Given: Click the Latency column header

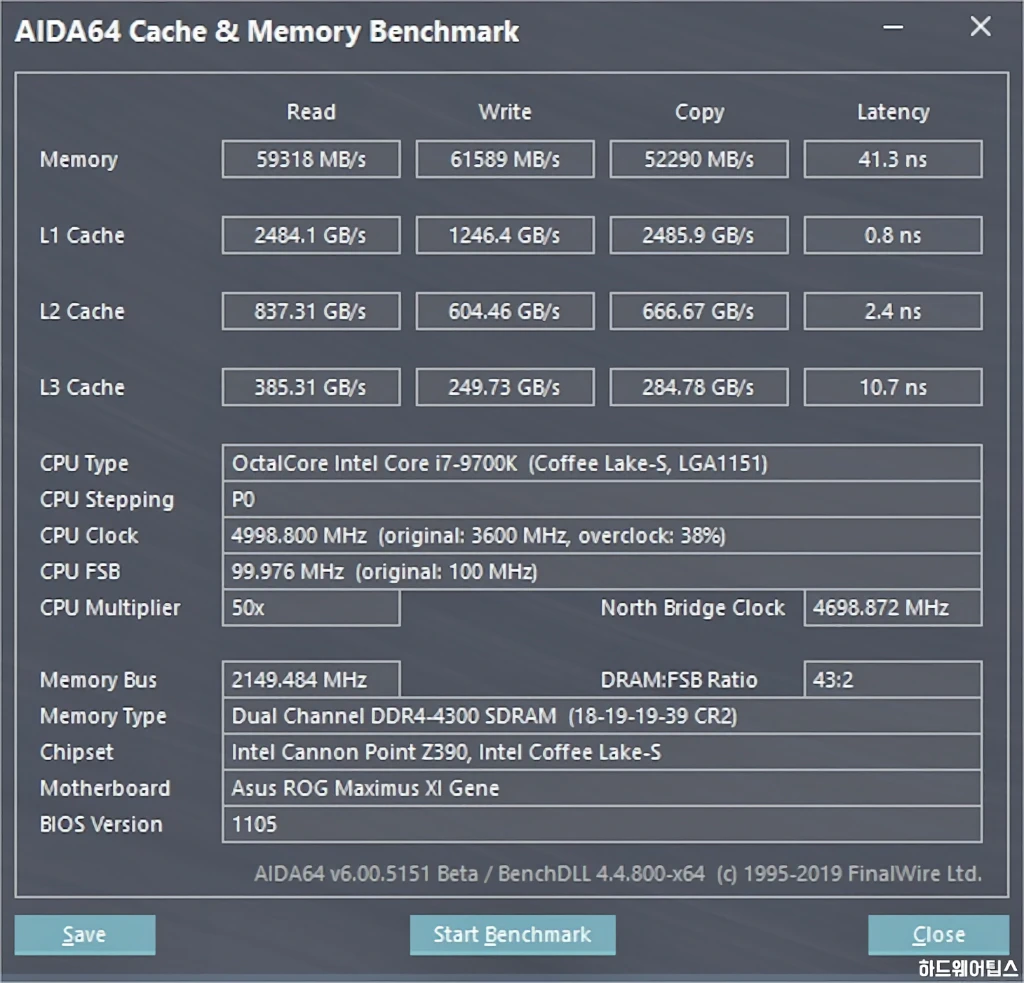Looking at the screenshot, I should [x=893, y=112].
